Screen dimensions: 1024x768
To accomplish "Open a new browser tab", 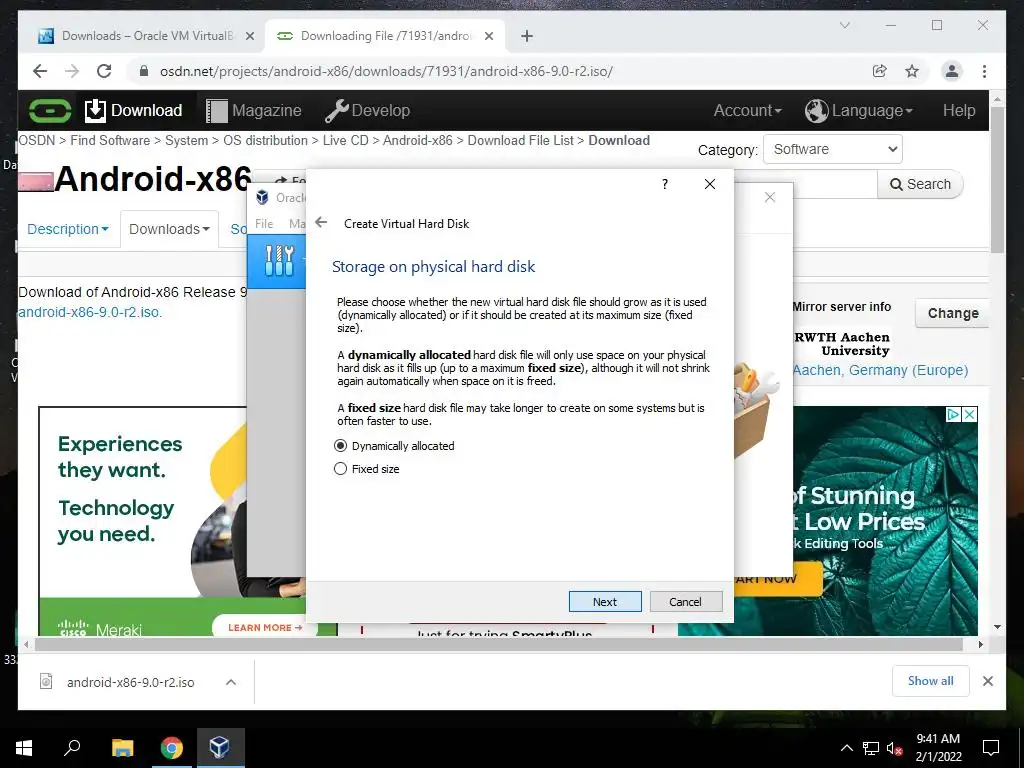I will 527,37.
